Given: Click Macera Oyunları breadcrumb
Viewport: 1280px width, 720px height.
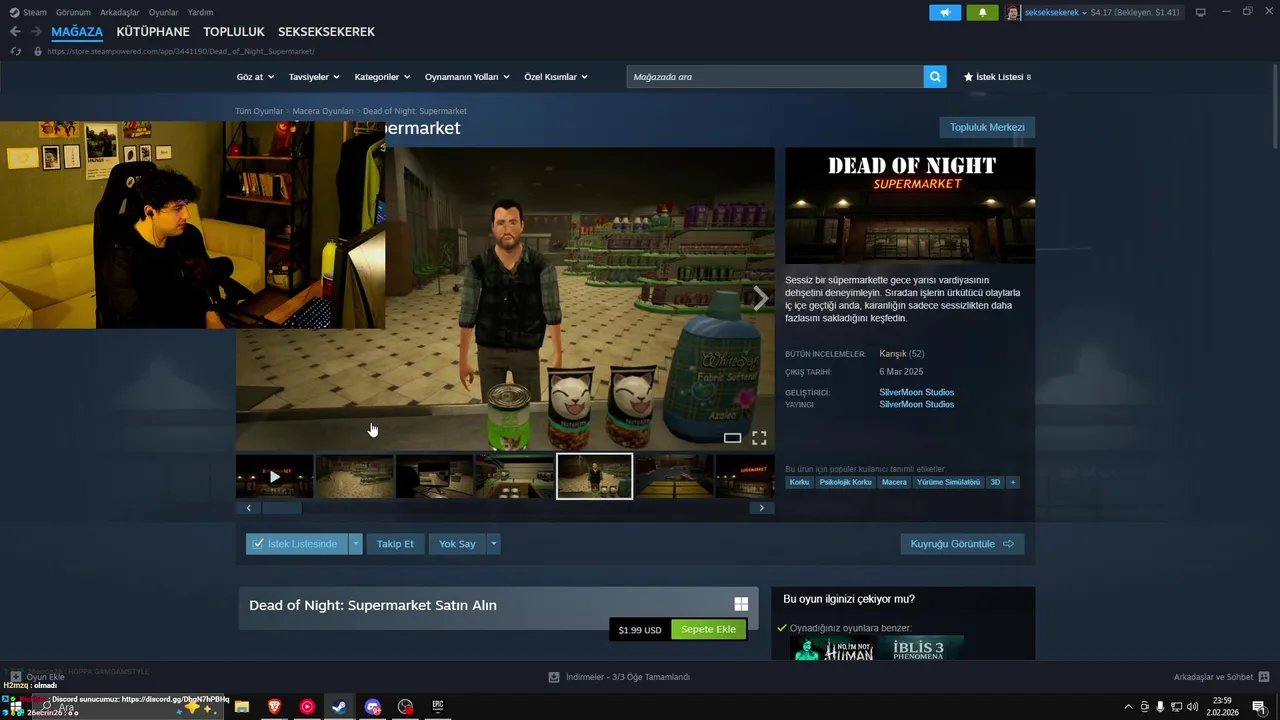Looking at the screenshot, I should [323, 111].
